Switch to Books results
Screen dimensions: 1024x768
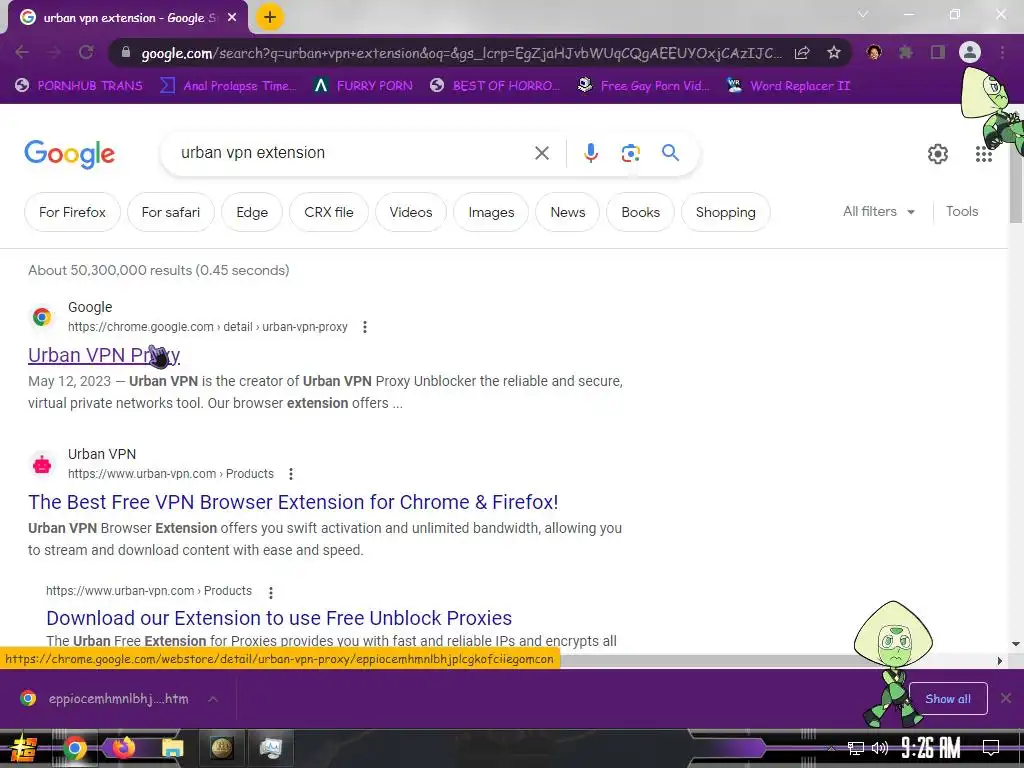641,212
